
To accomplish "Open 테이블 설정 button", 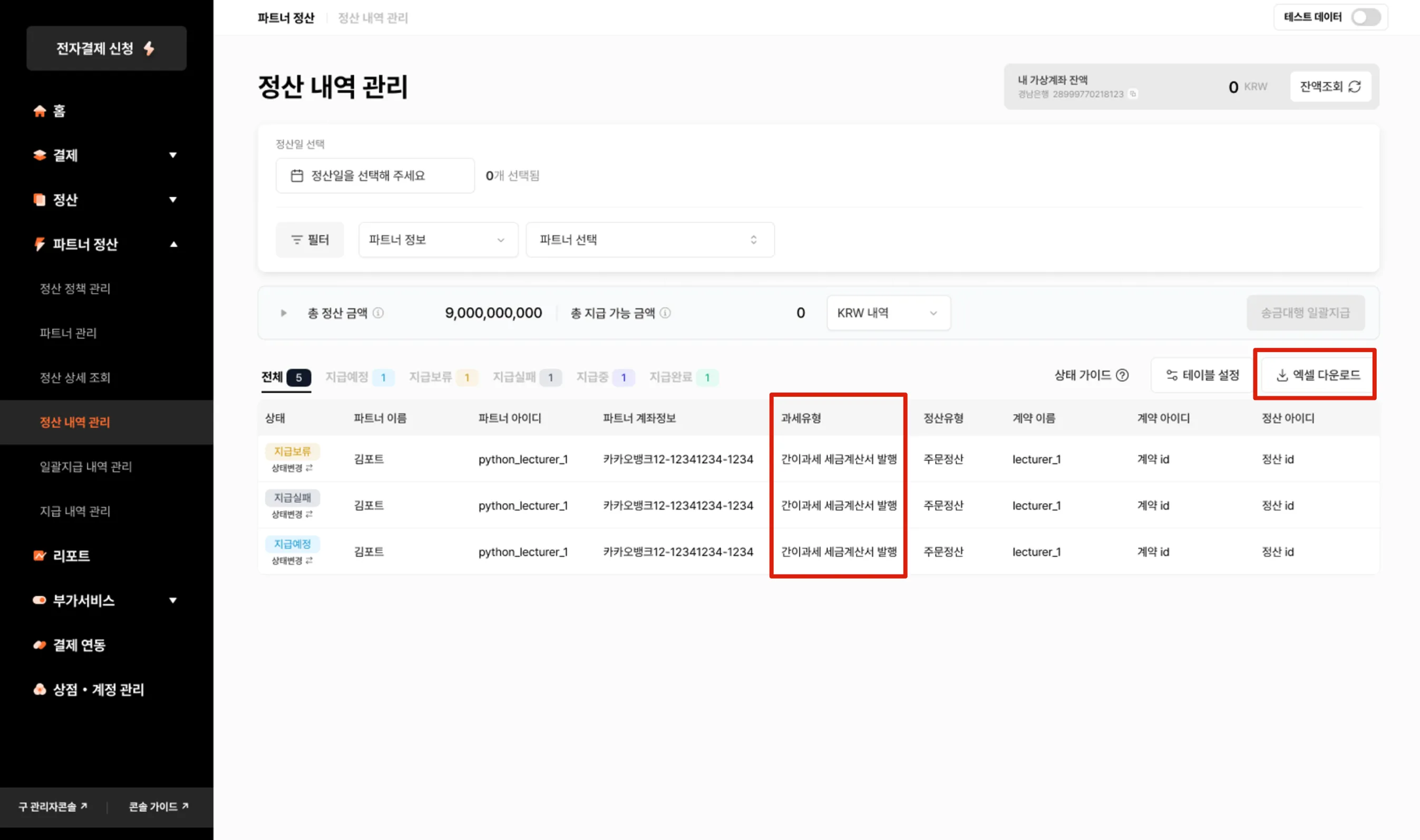I will [x=1203, y=375].
